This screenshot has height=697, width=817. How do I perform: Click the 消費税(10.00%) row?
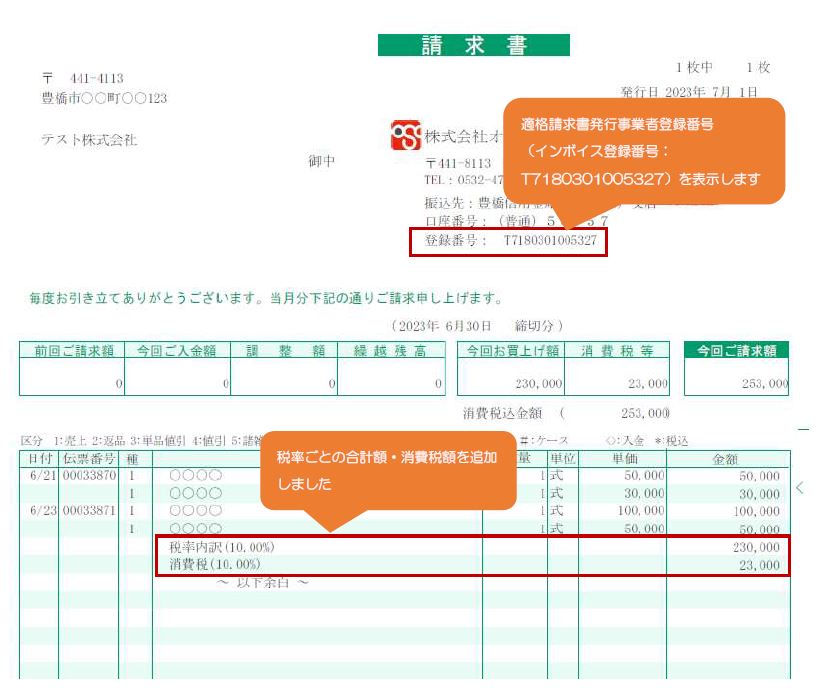click(x=470, y=565)
